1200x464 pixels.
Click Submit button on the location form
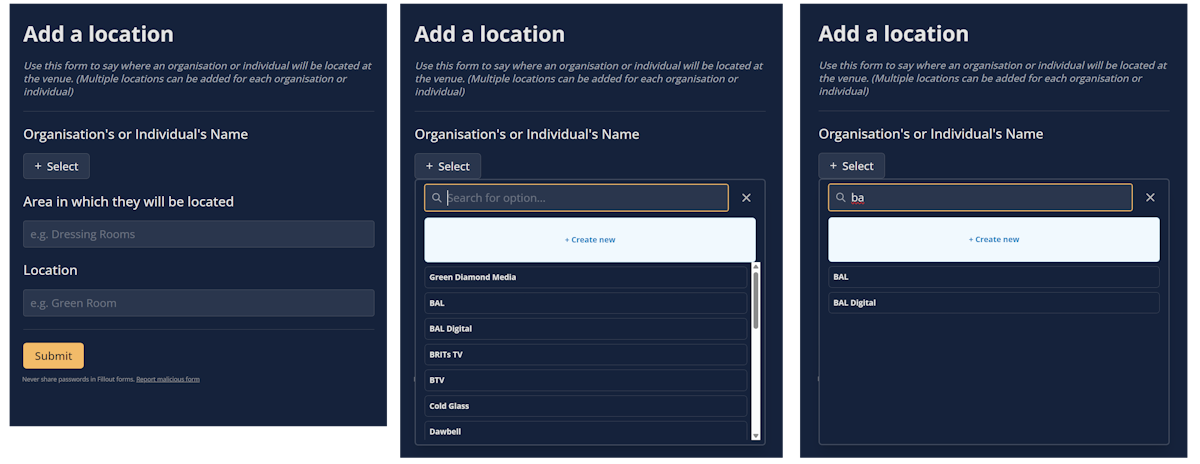pyautogui.click(x=53, y=356)
